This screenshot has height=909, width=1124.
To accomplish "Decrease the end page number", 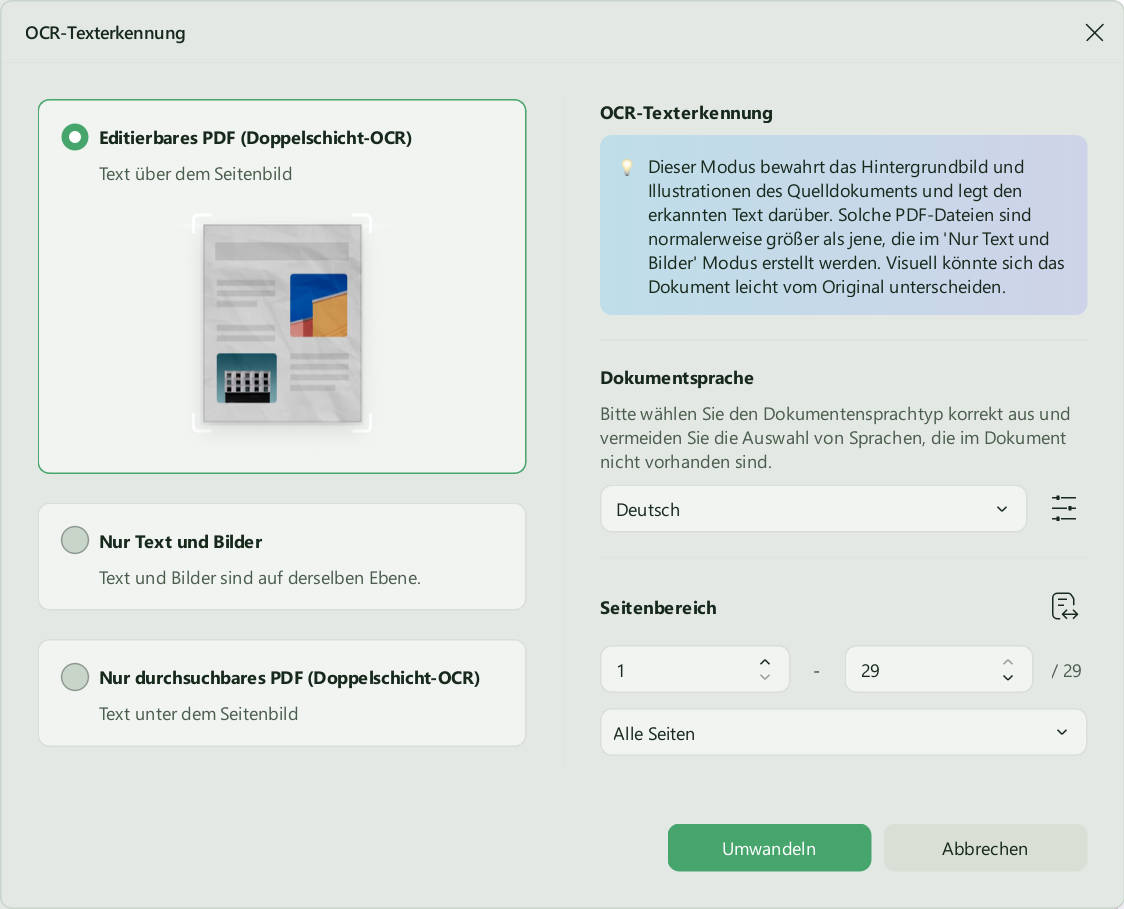I will click(1008, 677).
